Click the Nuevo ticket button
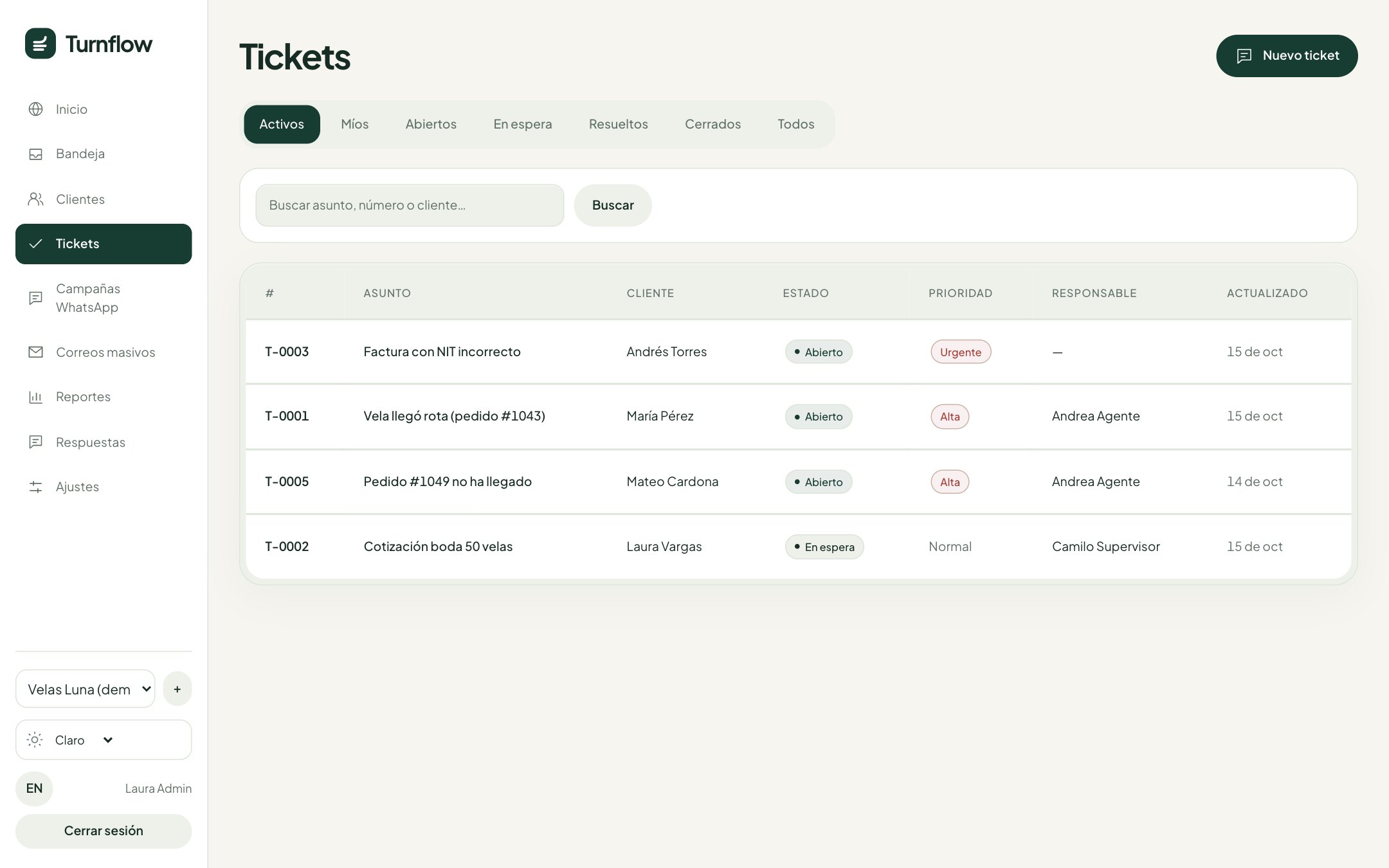 (x=1287, y=56)
